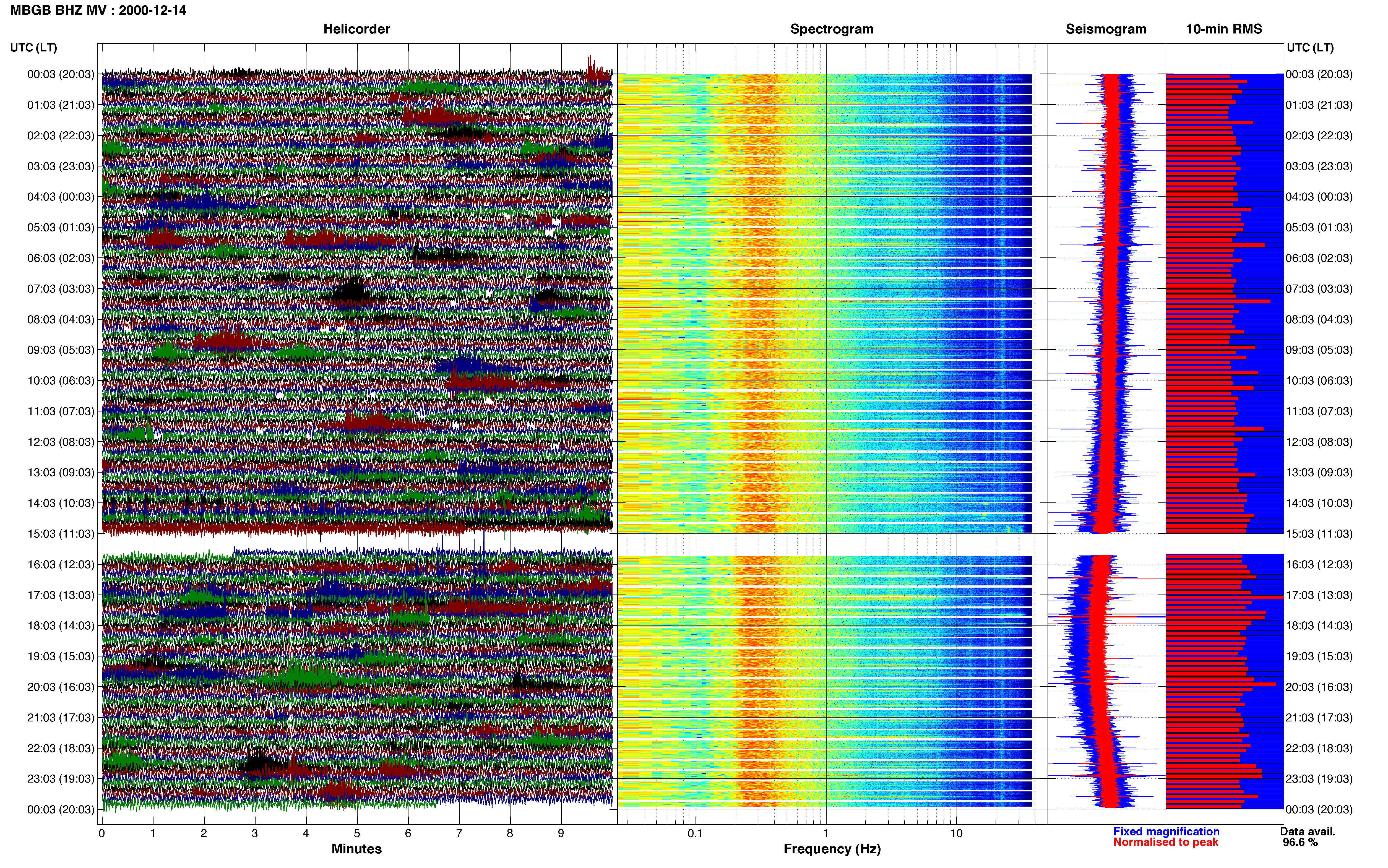Click the right-side '17:03 (13:03)' time label
The width and height of the screenshot is (1388, 868).
[x=1319, y=595]
